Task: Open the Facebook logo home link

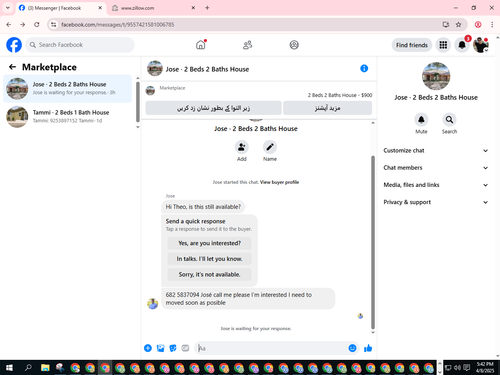Action: coord(14,45)
